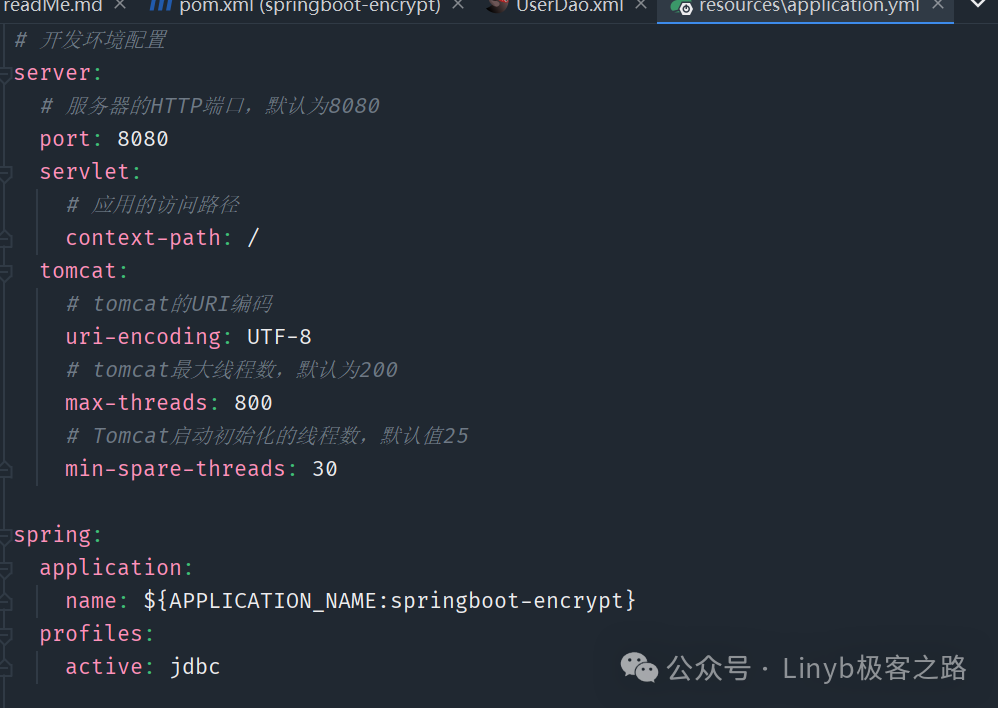Click fold end marker beside min-spare-threads line
Viewport: 998px width, 708px height.
click(x=5, y=469)
